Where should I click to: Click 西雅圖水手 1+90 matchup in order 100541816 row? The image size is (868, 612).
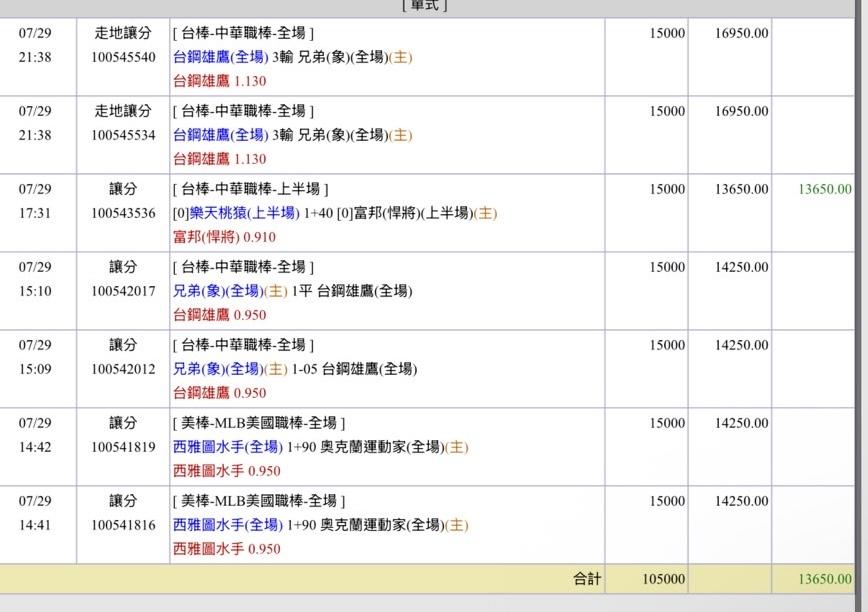click(x=321, y=525)
